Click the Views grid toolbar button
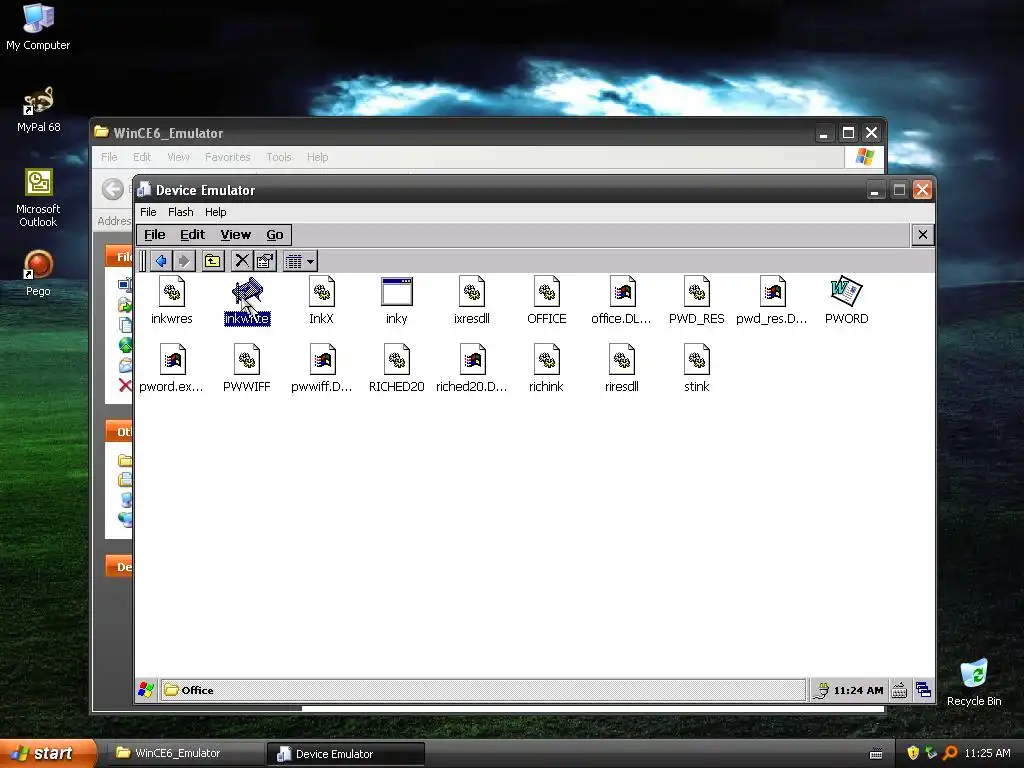 (294, 261)
